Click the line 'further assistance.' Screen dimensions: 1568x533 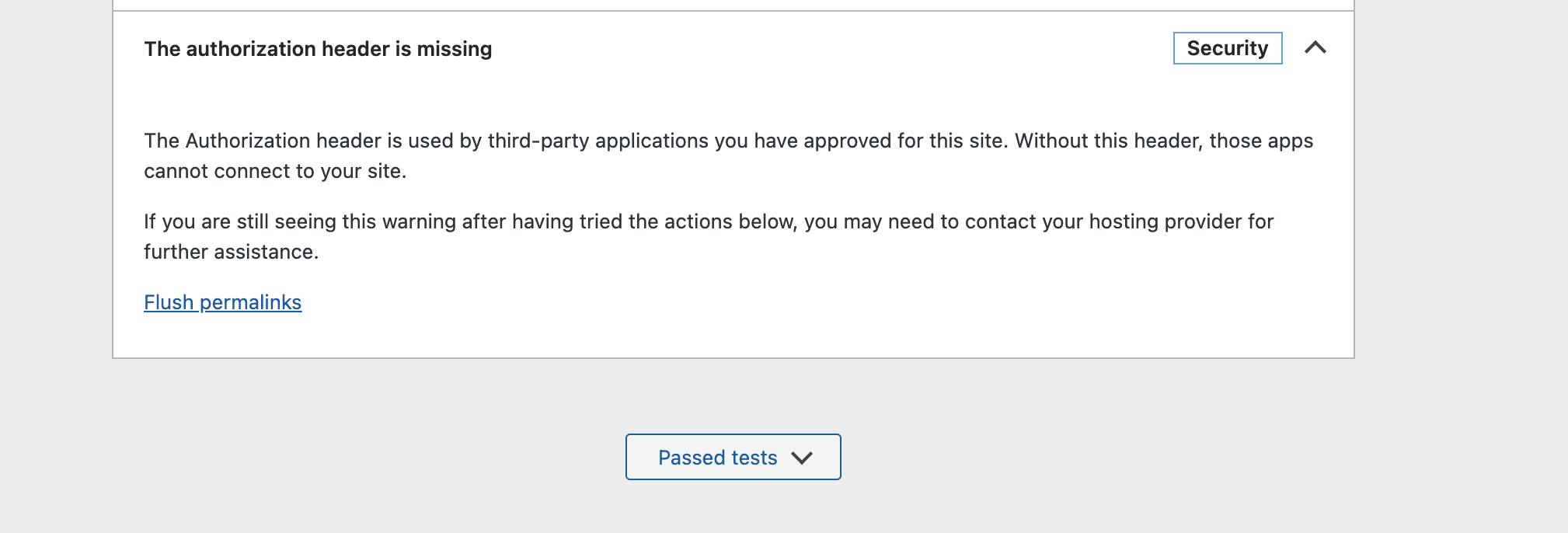tap(232, 252)
